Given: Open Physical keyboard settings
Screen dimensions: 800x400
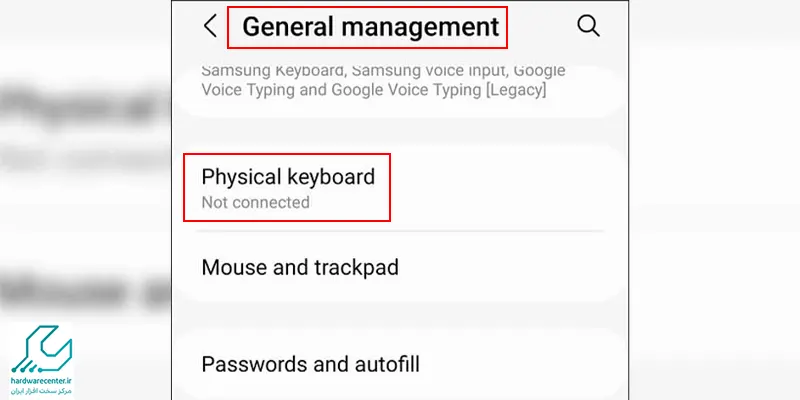Looking at the screenshot, I should tap(401, 188).
